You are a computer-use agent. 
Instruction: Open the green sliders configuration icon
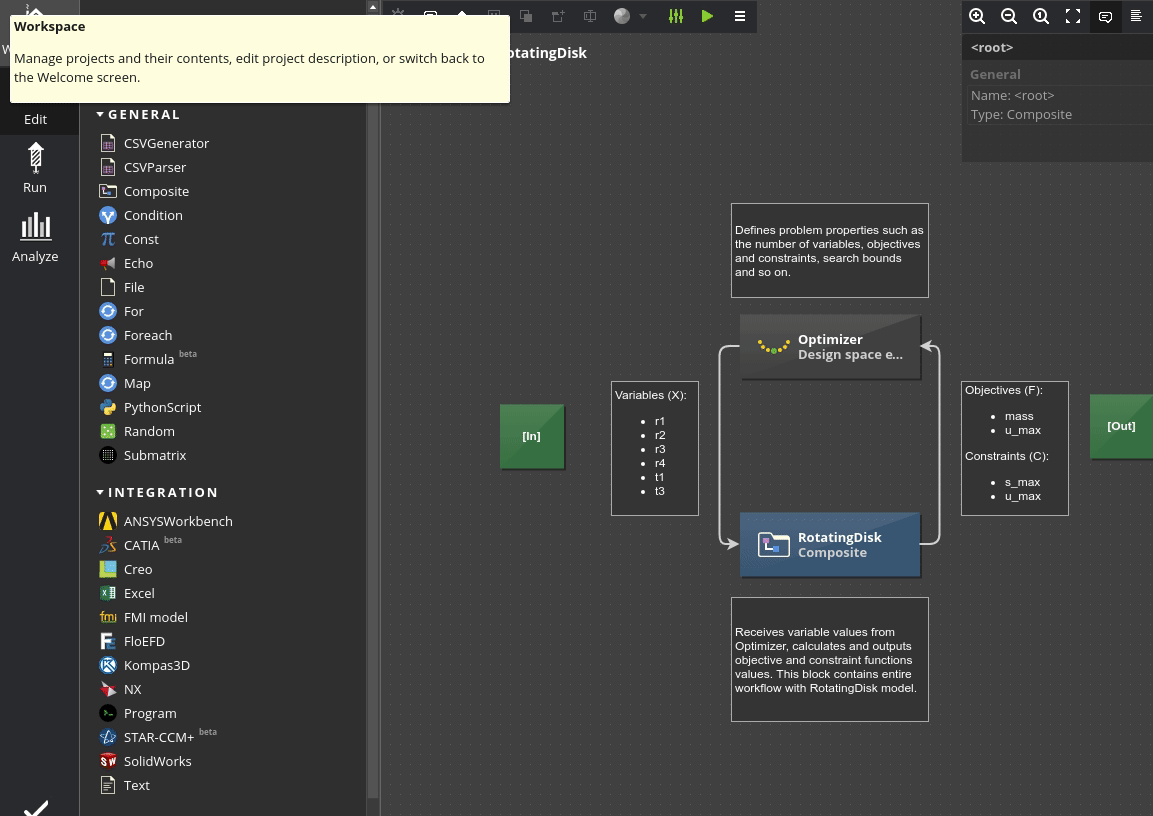click(676, 16)
